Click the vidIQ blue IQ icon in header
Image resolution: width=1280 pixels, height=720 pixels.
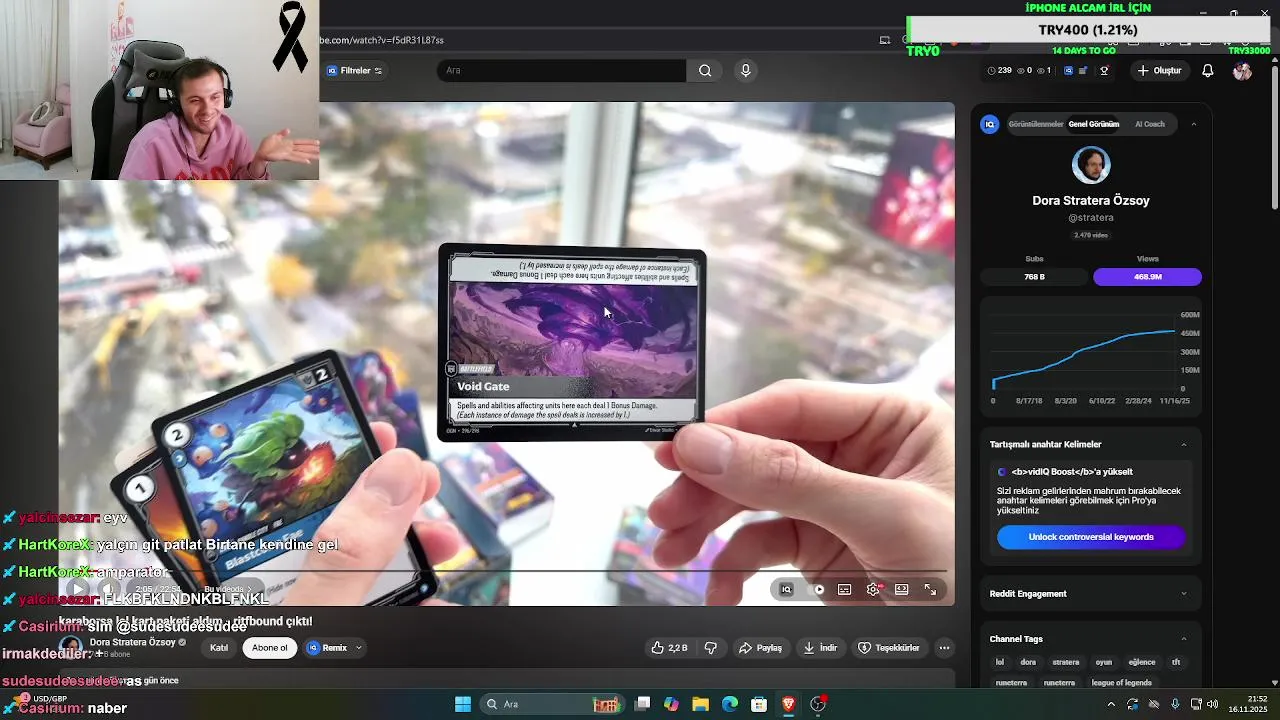(1068, 71)
